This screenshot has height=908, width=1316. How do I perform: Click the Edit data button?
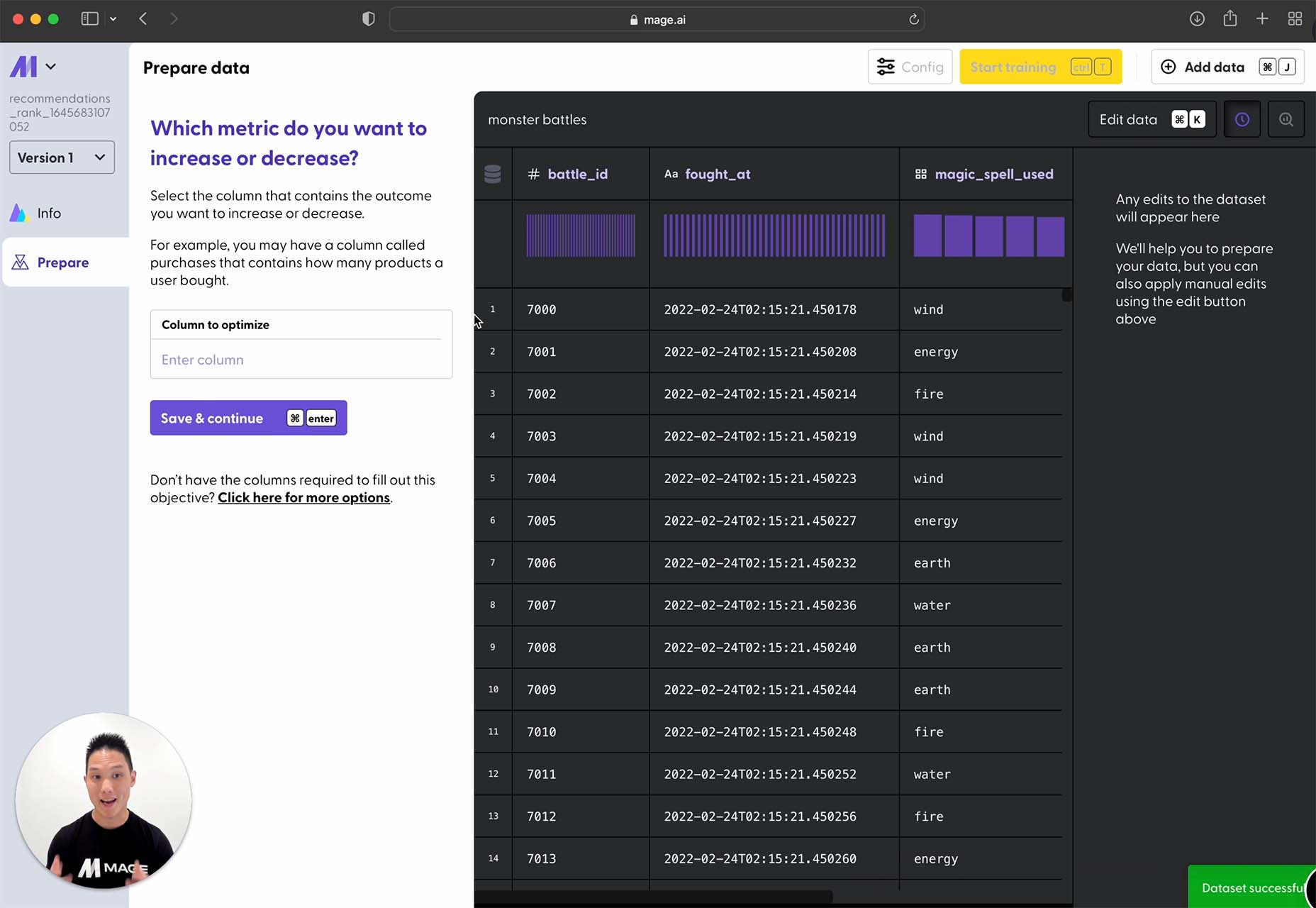[1151, 119]
